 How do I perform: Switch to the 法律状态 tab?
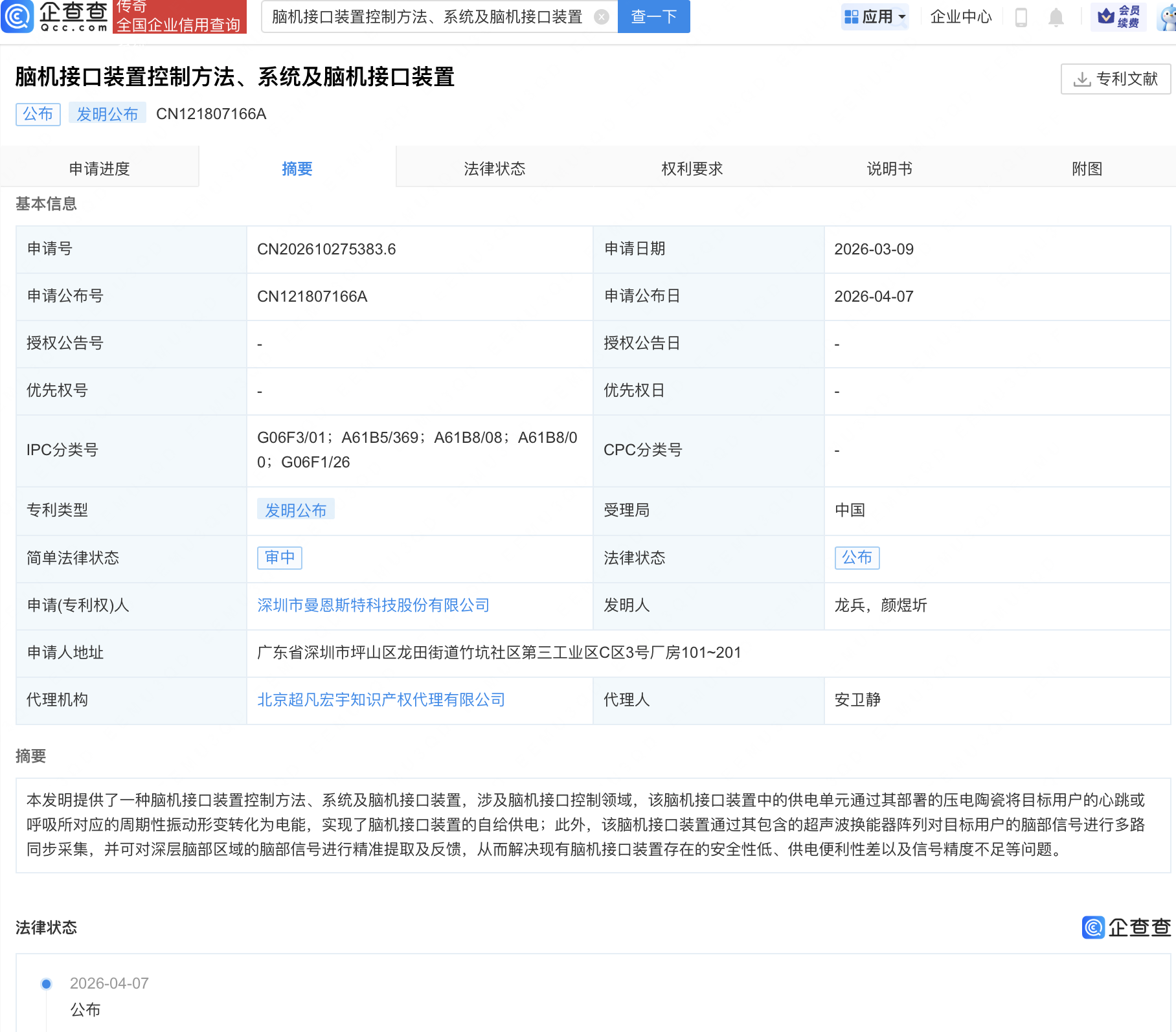pyautogui.click(x=494, y=168)
